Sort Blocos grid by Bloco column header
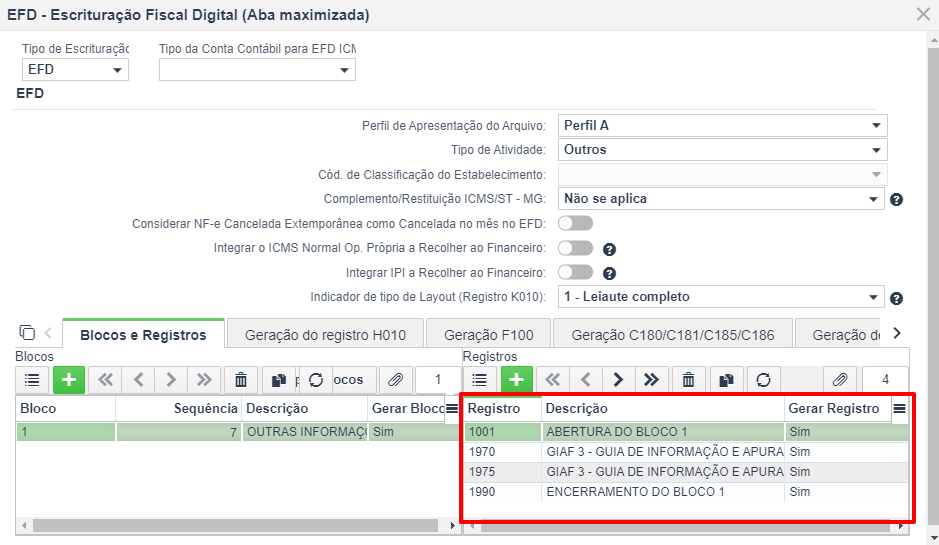Image resolution: width=939 pixels, height=545 pixels. (x=65, y=409)
